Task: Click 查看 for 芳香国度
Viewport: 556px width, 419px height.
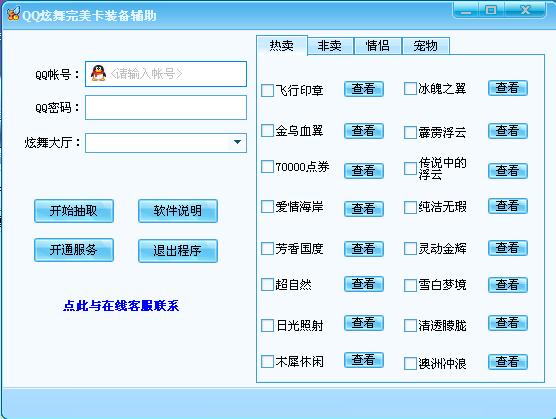Action: (x=364, y=248)
